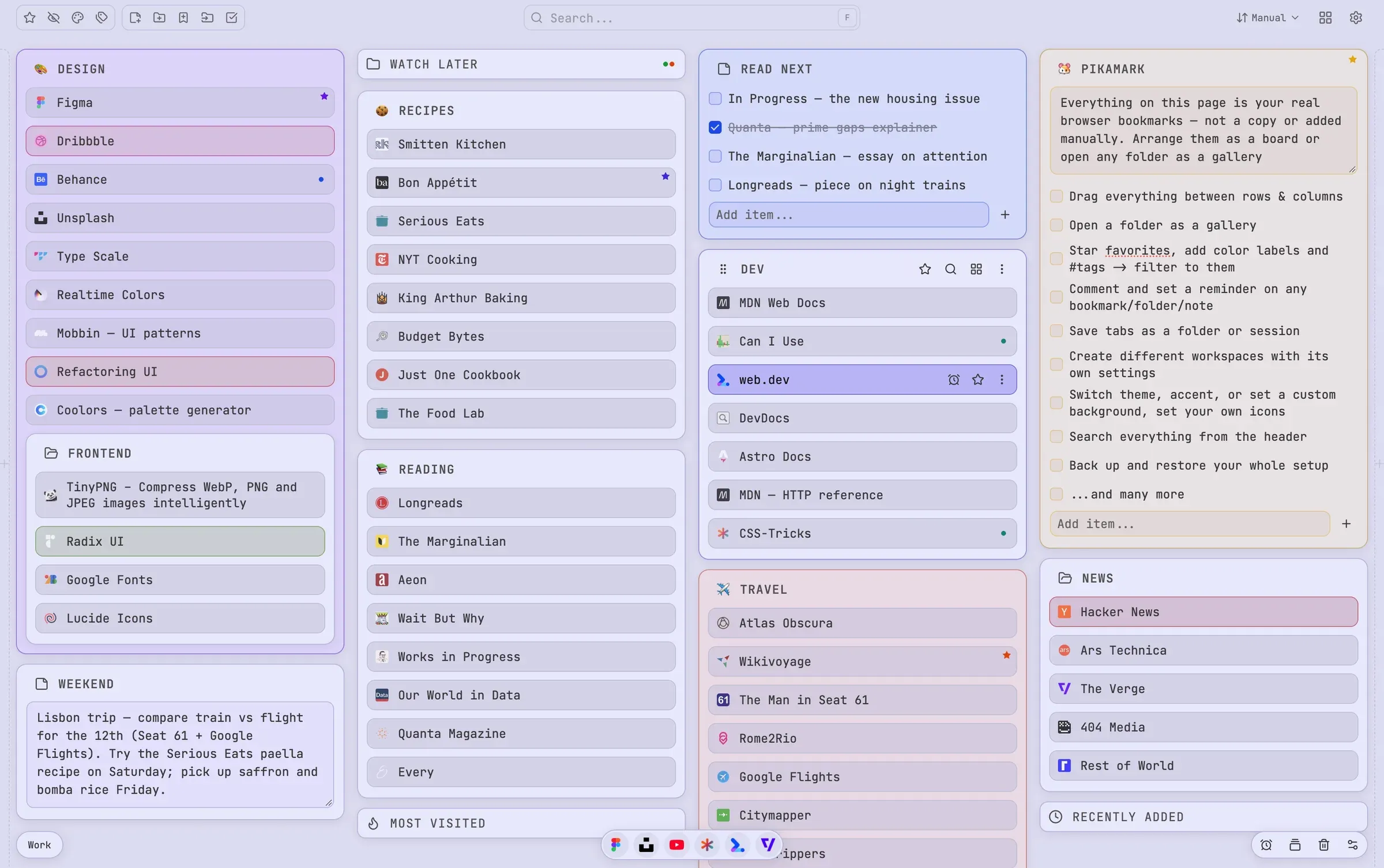Screen dimensions: 1384x868
Task: Click the Pikamark note description text area
Action: click(1204, 130)
